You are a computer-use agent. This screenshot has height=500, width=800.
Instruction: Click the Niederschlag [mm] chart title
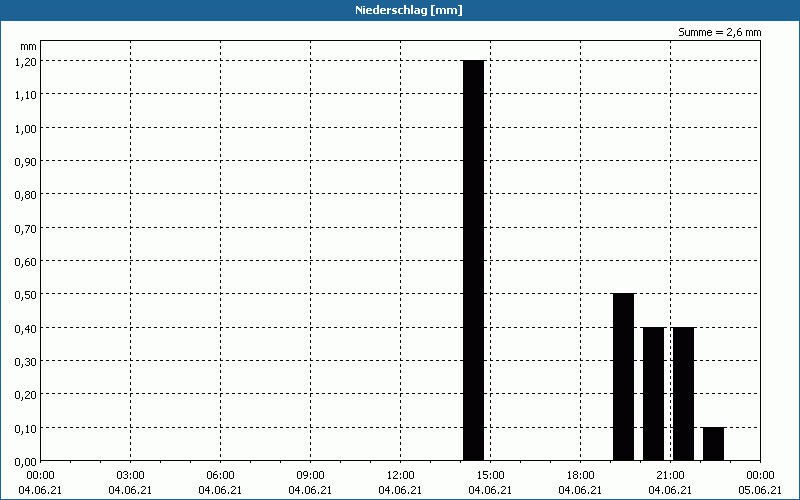(409, 10)
